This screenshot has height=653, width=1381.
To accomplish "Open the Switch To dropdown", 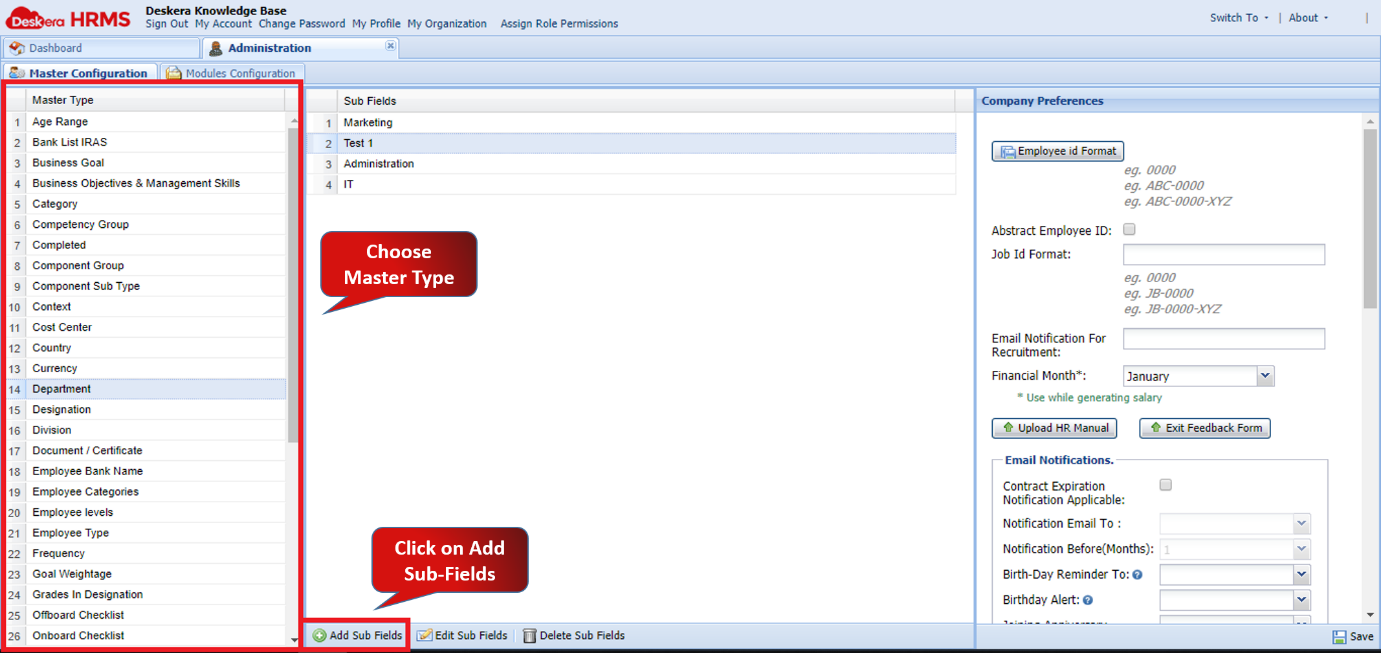I will [1237, 17].
